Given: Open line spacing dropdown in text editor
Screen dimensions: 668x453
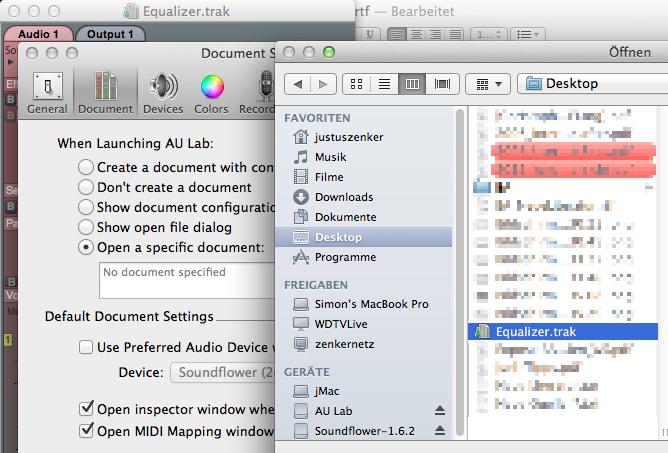Looking at the screenshot, I should [488, 35].
